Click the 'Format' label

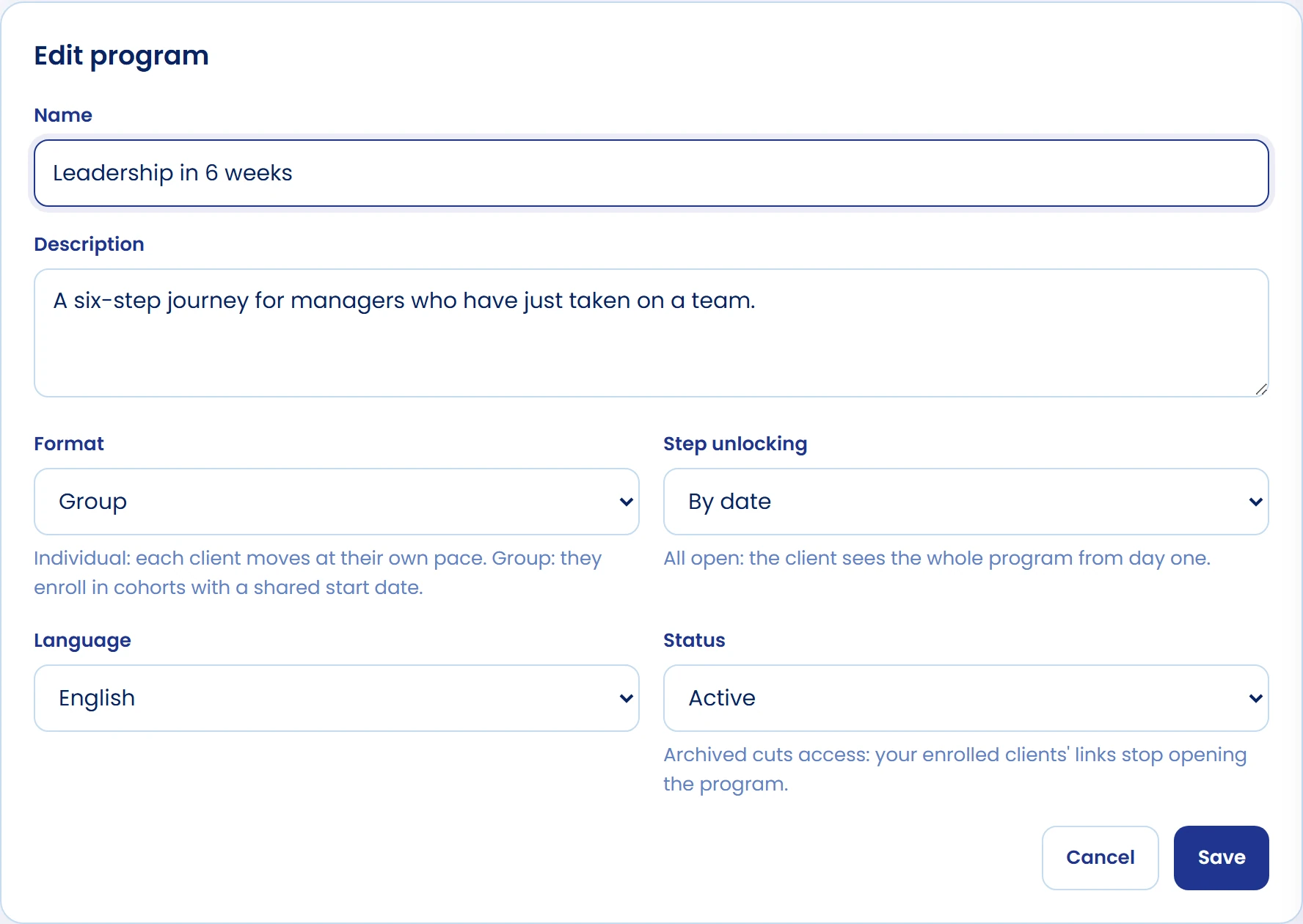pos(69,444)
